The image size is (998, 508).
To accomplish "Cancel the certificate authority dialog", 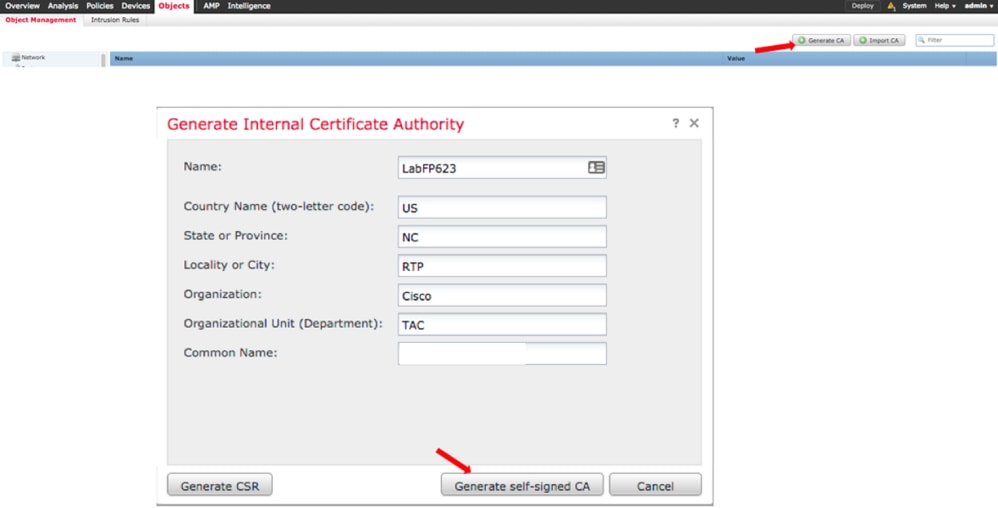I will (655, 485).
